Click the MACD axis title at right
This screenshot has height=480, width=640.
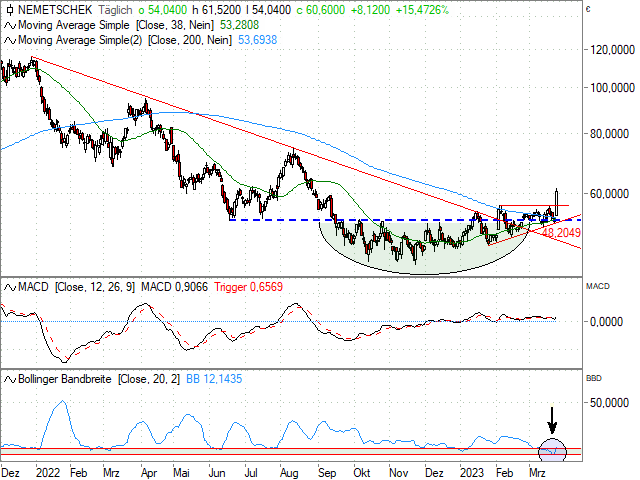tap(598, 287)
